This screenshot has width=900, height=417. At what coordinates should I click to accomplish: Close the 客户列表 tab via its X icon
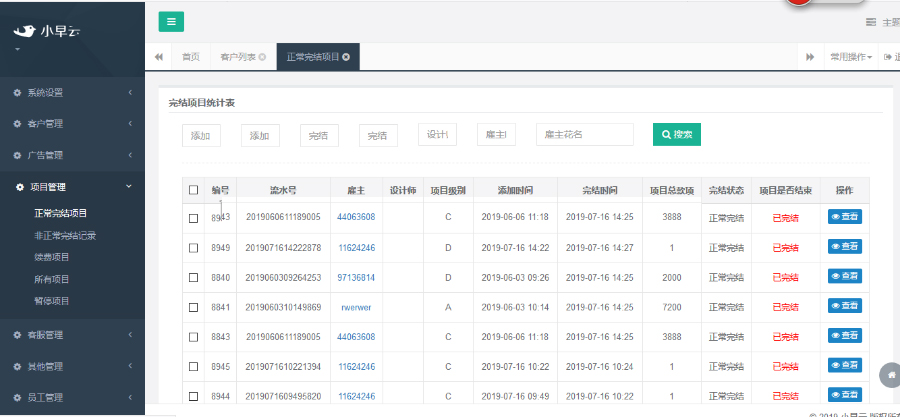(x=262, y=57)
